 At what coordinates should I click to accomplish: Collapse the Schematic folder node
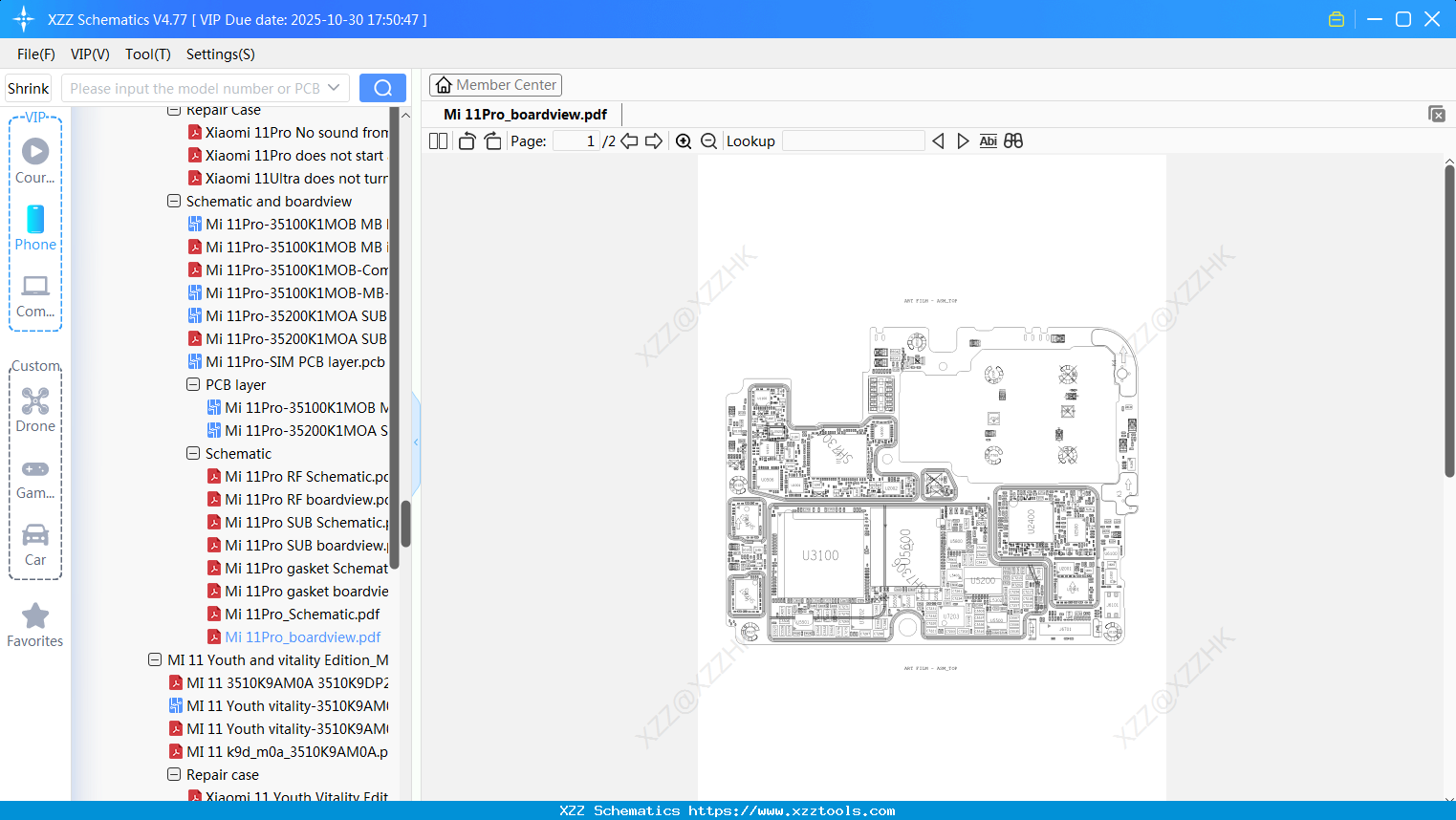[x=193, y=453]
